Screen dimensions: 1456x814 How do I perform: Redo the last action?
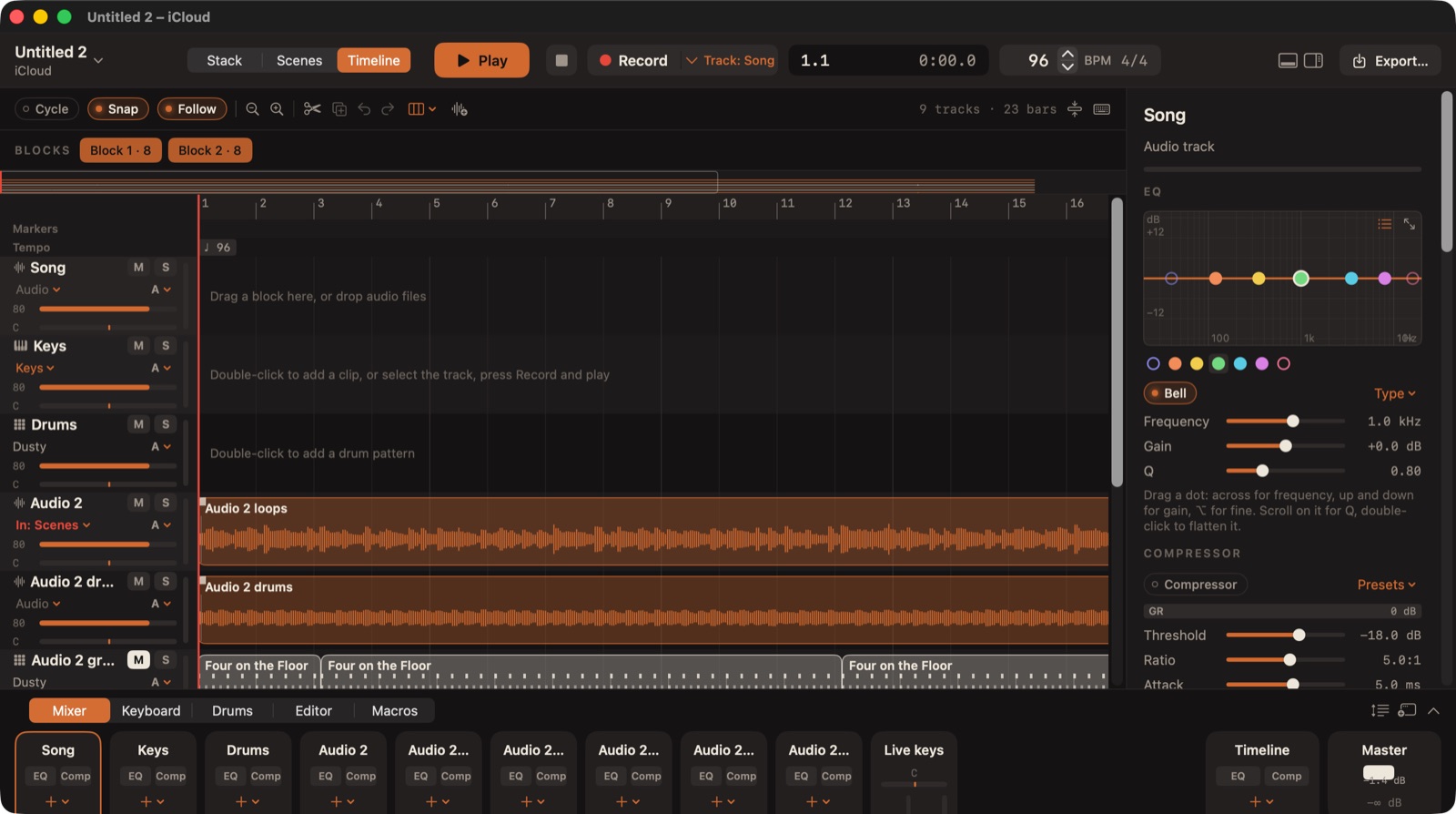(388, 109)
